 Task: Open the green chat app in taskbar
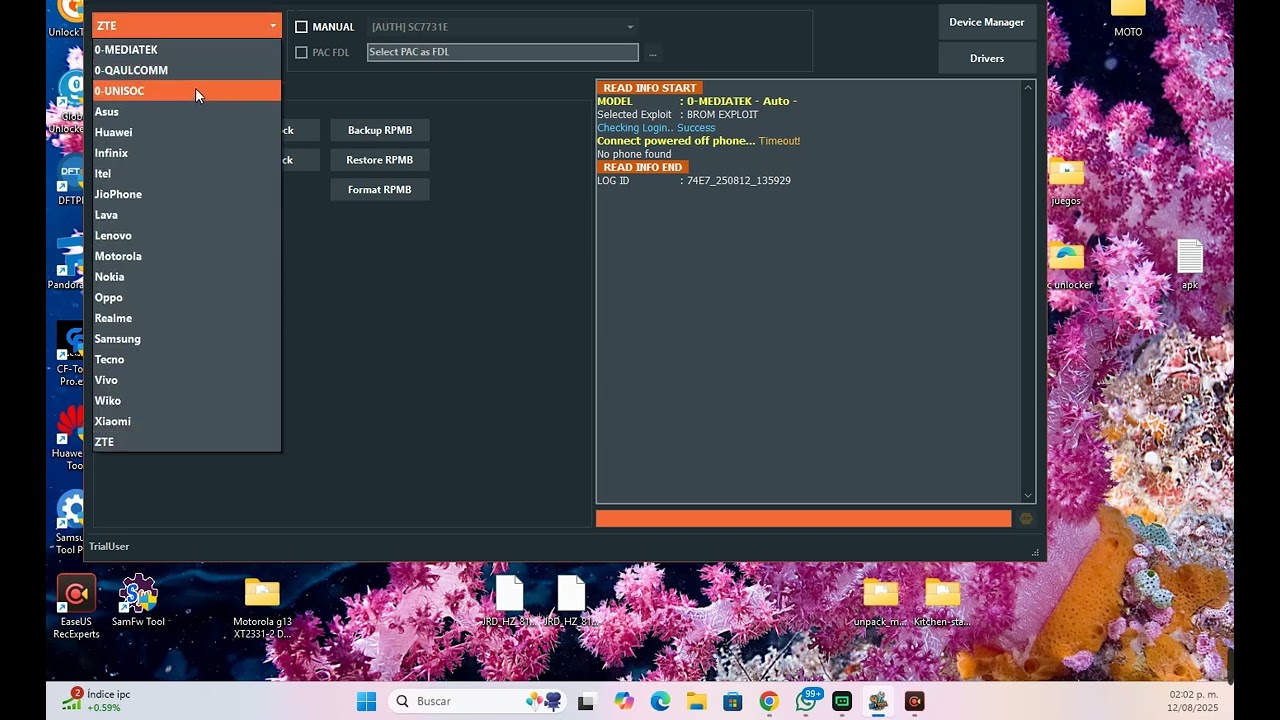(842, 701)
